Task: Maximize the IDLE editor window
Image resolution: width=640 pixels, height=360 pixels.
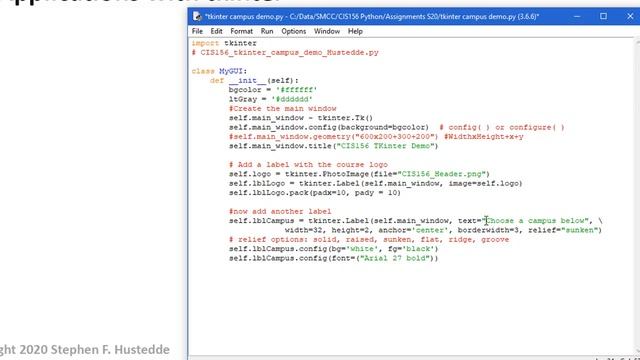Action: [x=603, y=16]
